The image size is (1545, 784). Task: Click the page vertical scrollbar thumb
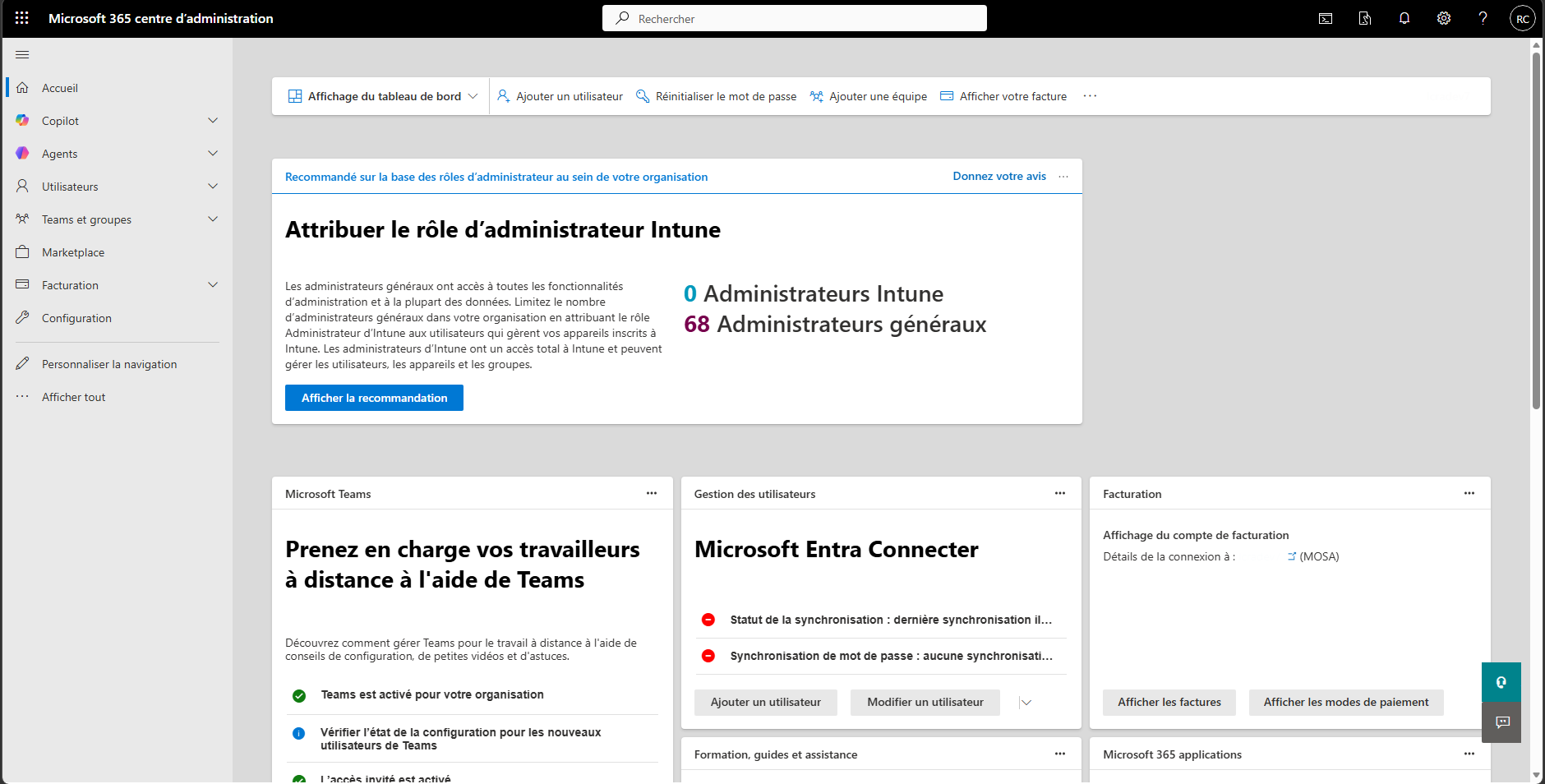(1536, 230)
